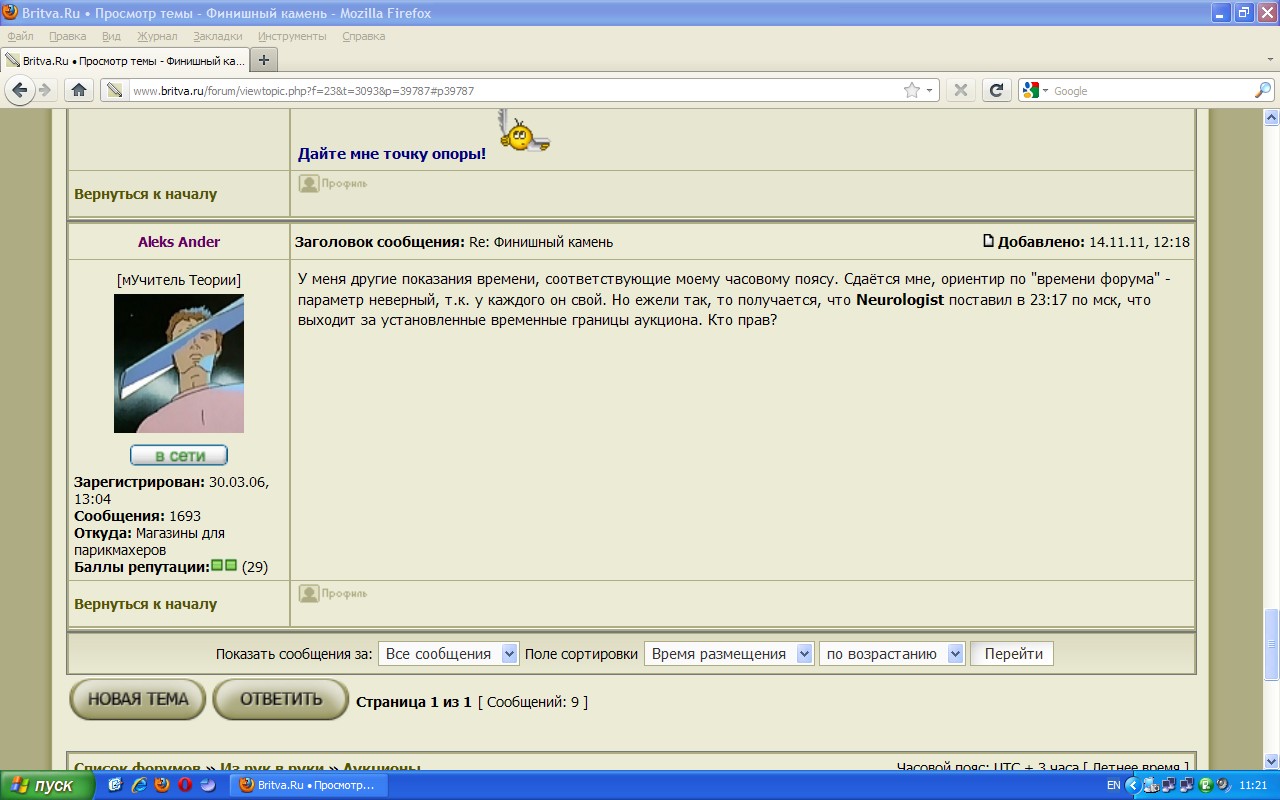Expand the Время размещения sort field dropdown
Viewport: 1280px width, 800px height.
point(729,654)
